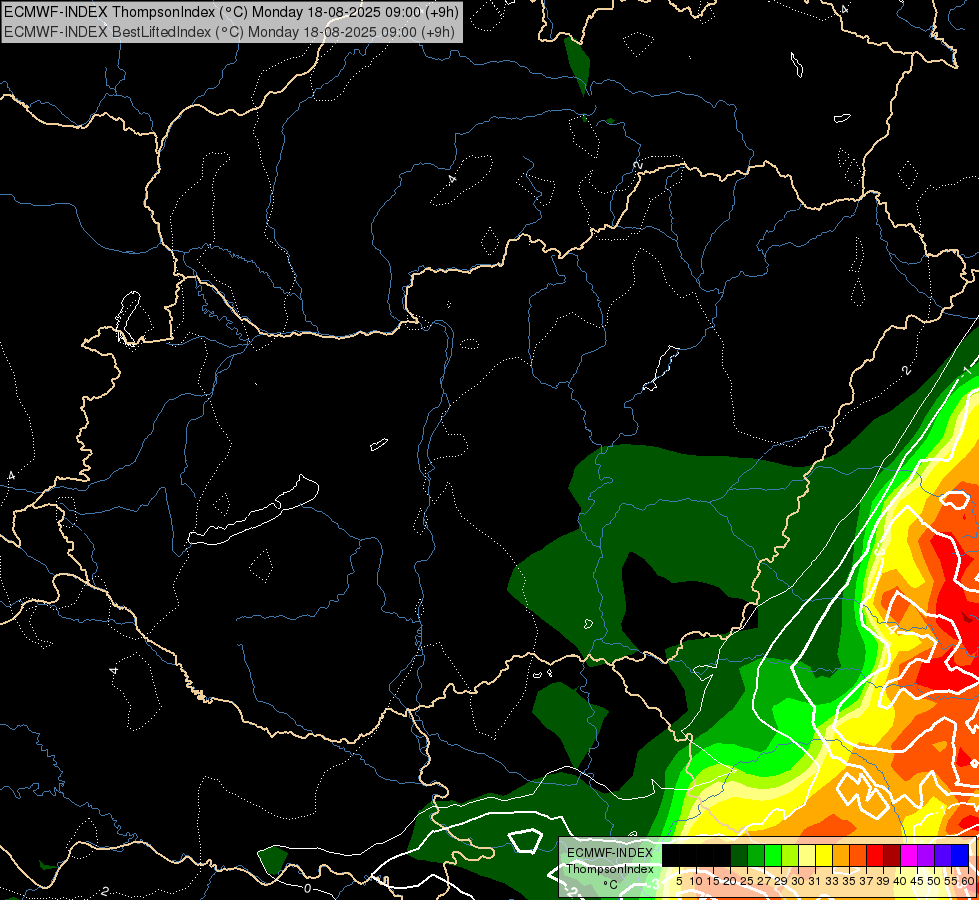
Task: Select the magenta 40-45 legend swatch
Action: pyautogui.click(x=909, y=855)
